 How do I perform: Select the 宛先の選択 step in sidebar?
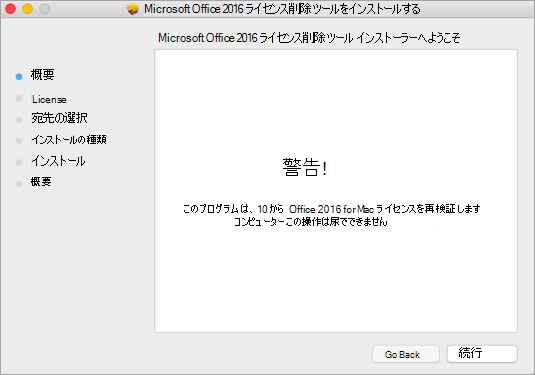[x=59, y=118]
